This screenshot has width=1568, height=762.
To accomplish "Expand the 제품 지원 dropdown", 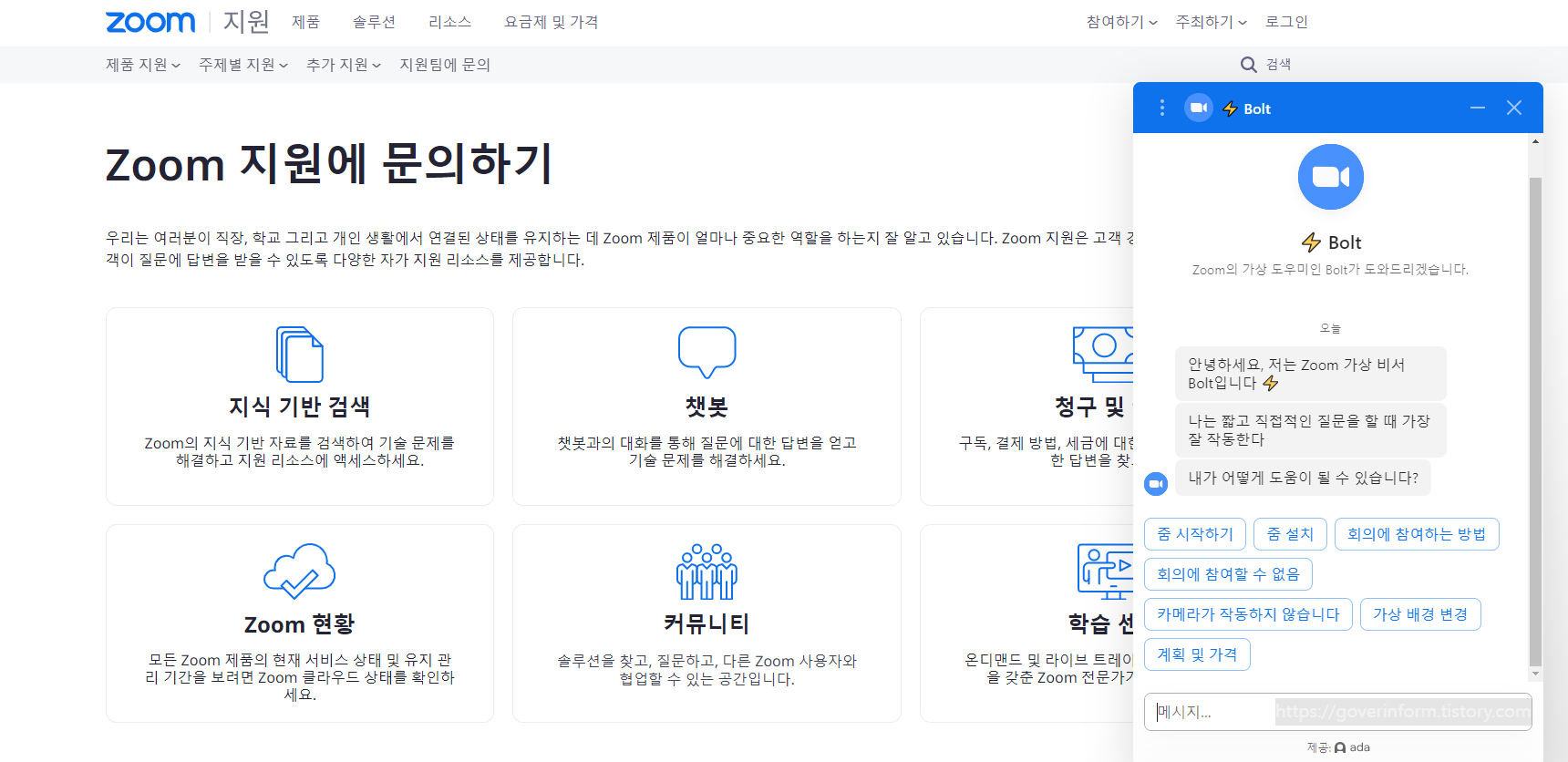I will (143, 65).
